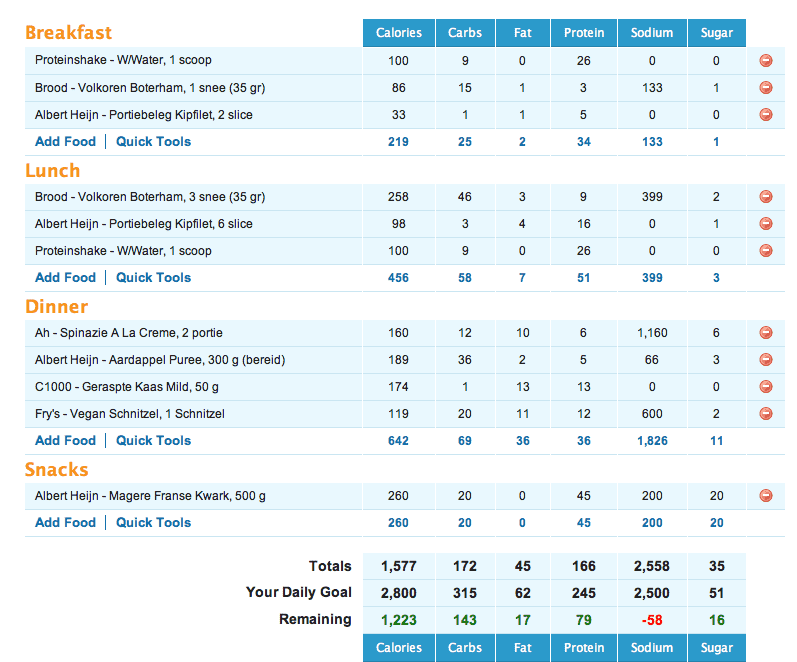This screenshot has width=797, height=662.
Task: Open Quick Tools for Lunch
Action: click(x=153, y=278)
